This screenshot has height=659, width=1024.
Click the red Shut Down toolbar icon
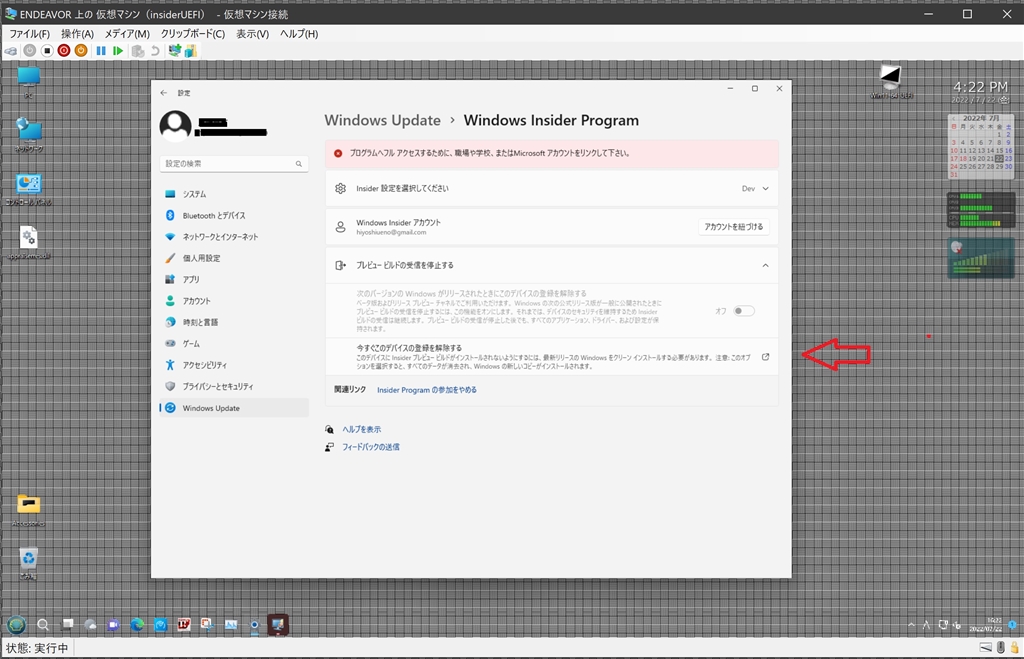(64, 51)
